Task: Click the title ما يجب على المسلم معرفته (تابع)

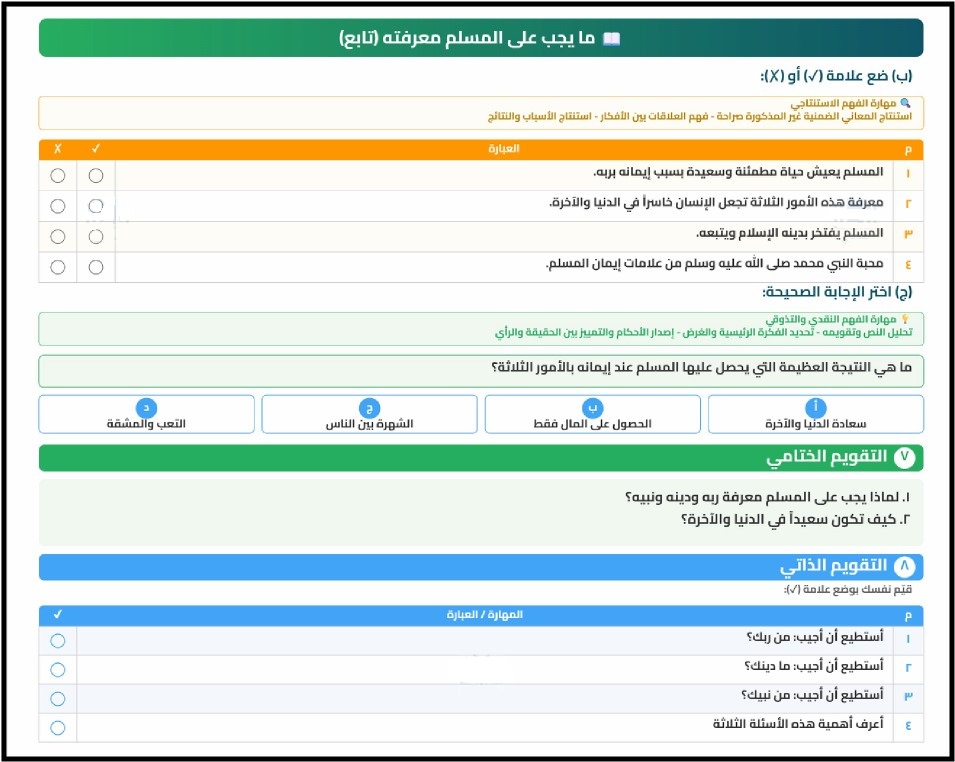Action: pos(467,38)
